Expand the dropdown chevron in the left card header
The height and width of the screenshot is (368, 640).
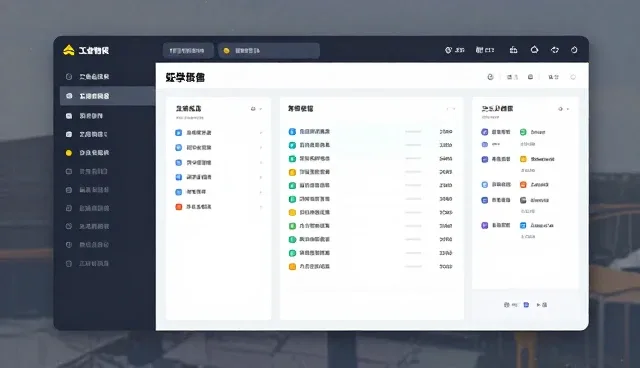click(x=261, y=109)
